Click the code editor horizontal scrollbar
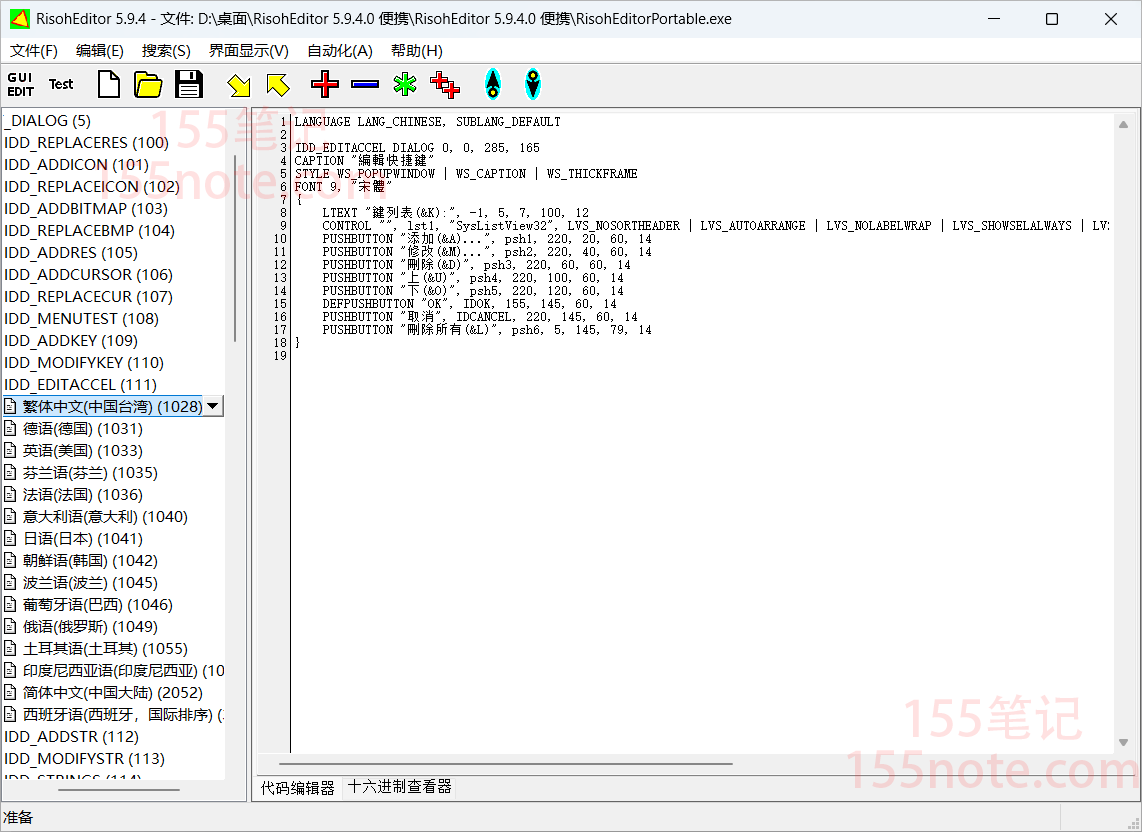This screenshot has height=832, width=1142. coord(500,764)
